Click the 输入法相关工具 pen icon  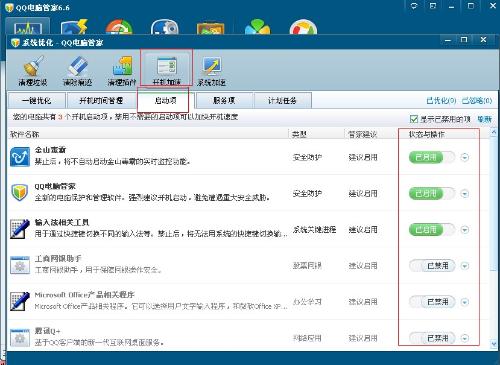(x=20, y=229)
